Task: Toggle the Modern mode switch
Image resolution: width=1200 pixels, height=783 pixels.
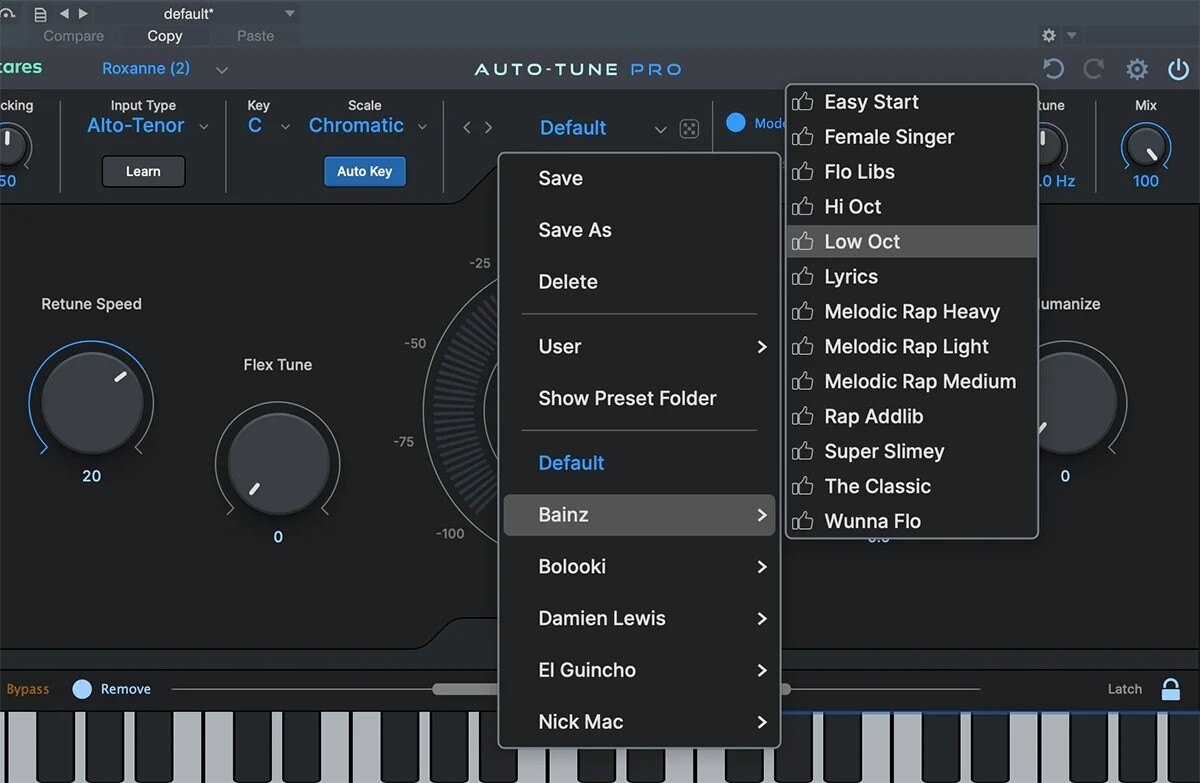Action: (737, 123)
